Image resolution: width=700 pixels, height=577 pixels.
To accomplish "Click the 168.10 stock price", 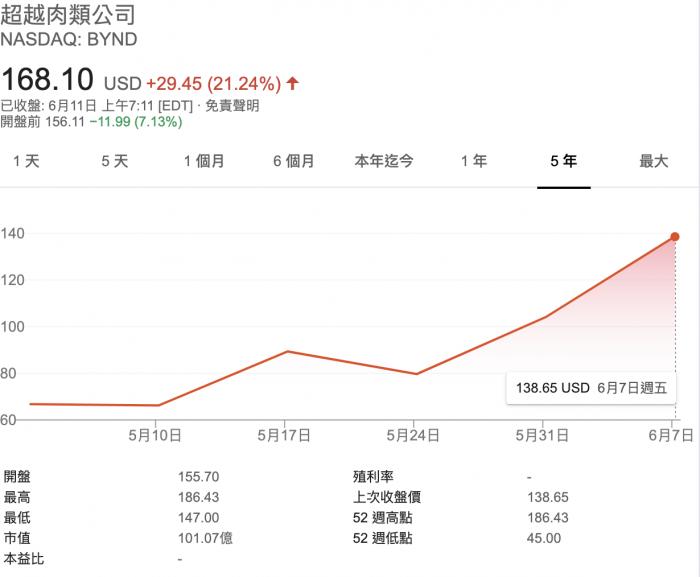I will [x=48, y=79].
